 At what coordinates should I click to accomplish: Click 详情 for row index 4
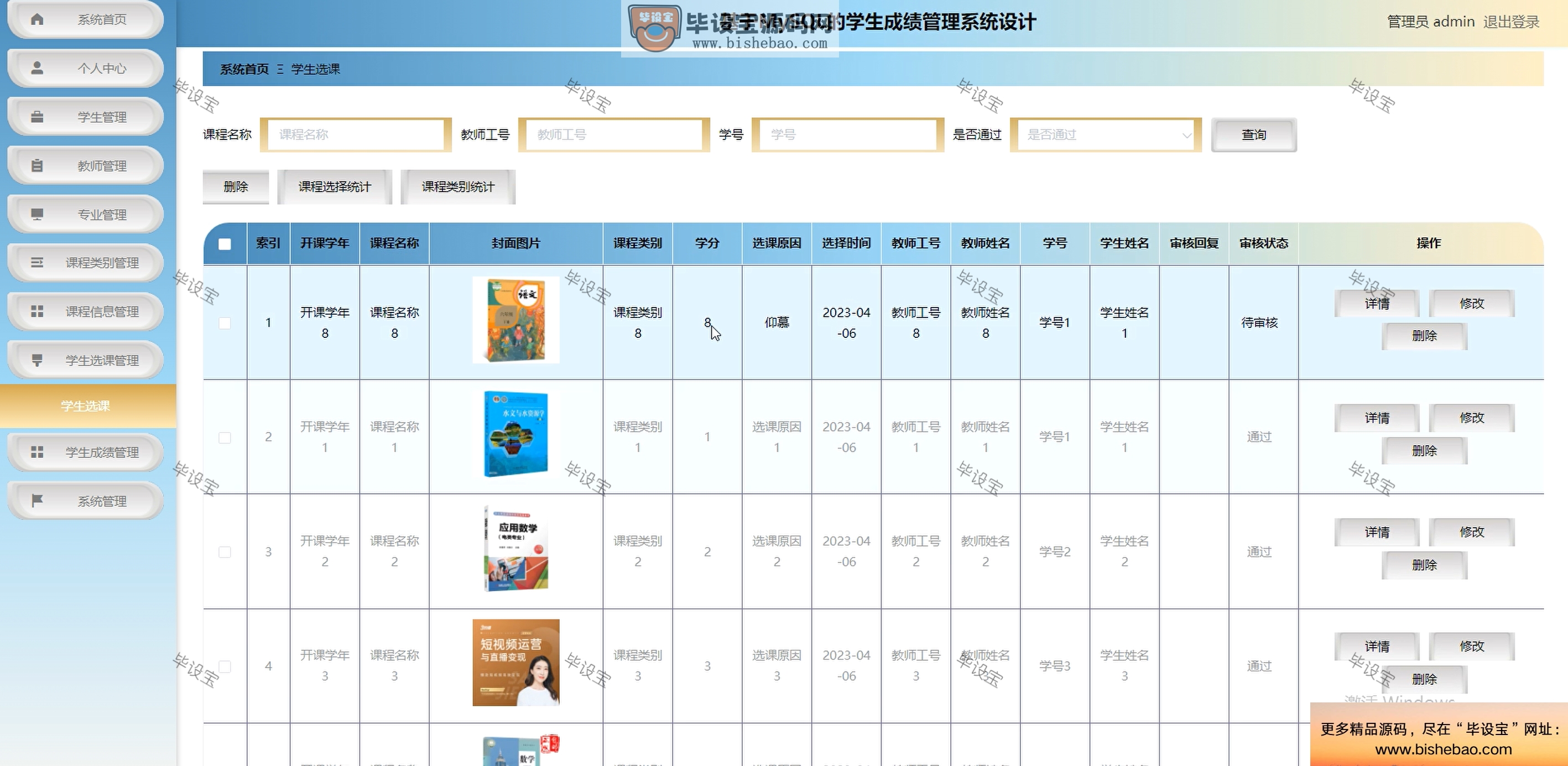click(x=1376, y=646)
